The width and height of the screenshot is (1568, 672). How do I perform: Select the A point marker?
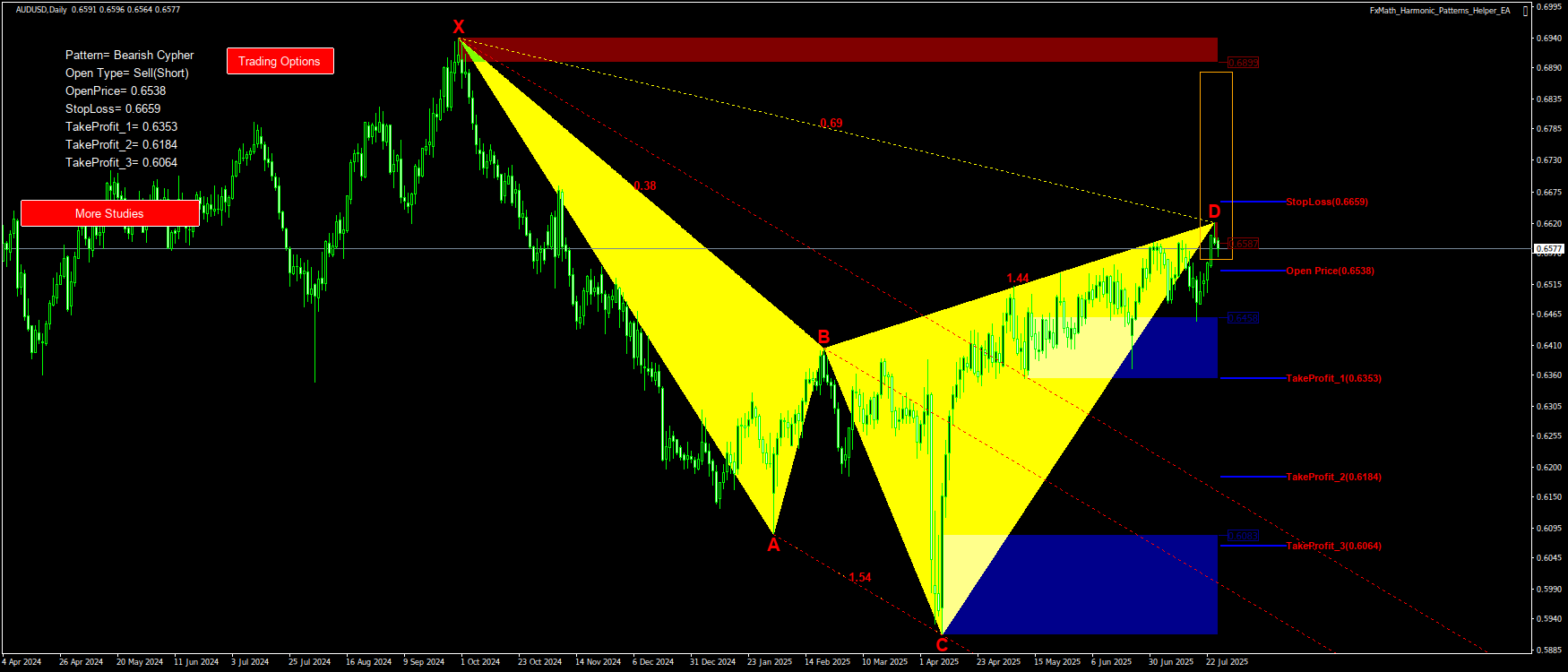click(x=773, y=545)
